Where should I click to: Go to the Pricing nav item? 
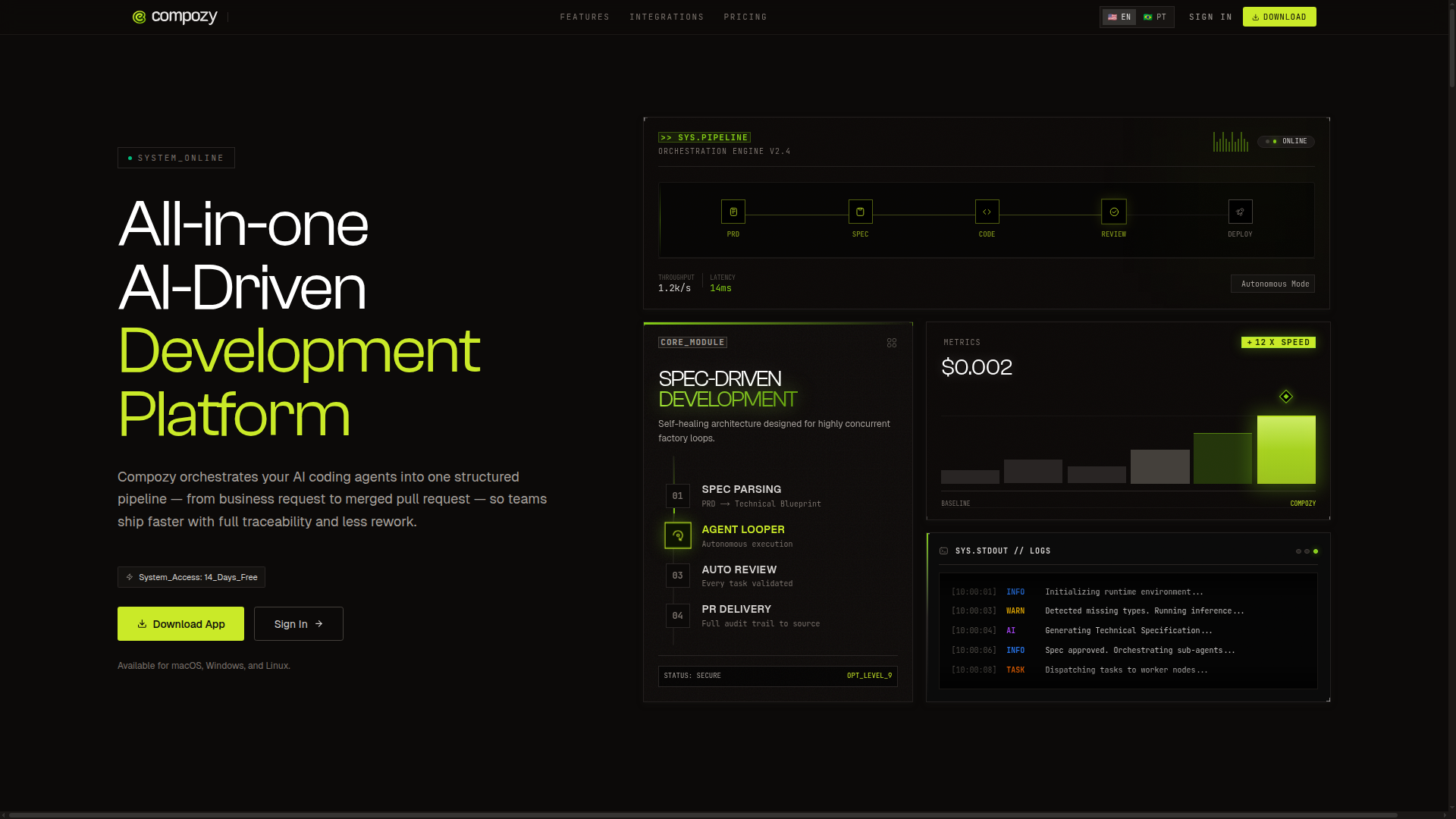(745, 17)
